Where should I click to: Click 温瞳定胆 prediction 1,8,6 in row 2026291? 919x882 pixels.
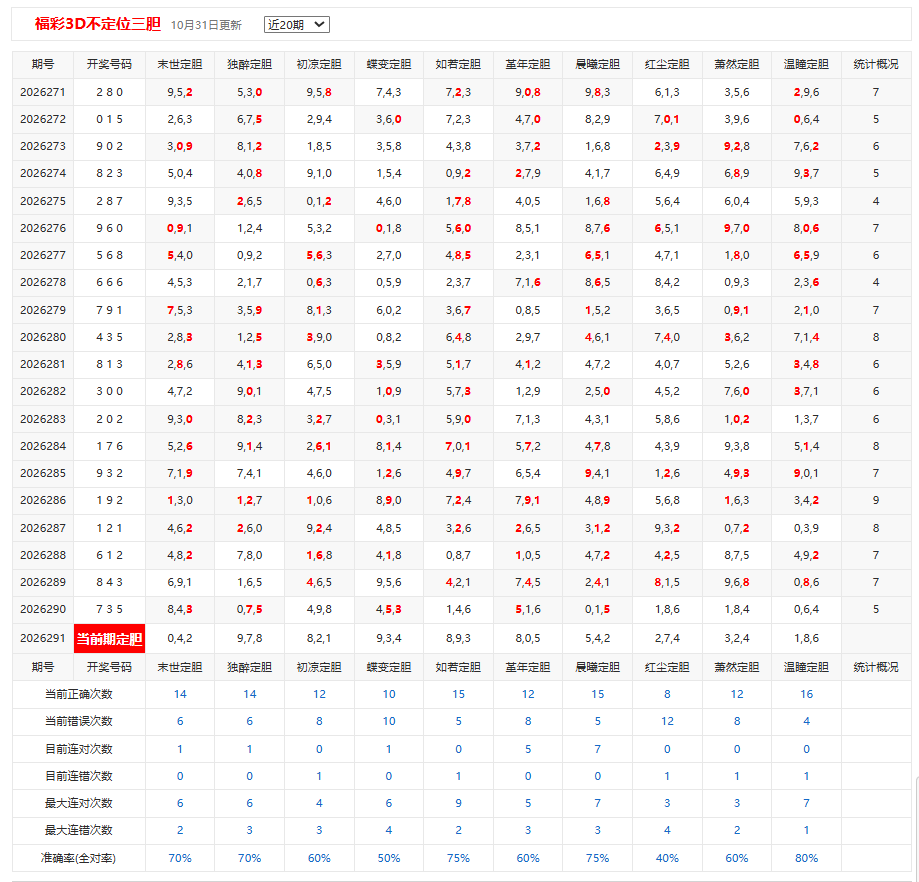click(x=806, y=638)
